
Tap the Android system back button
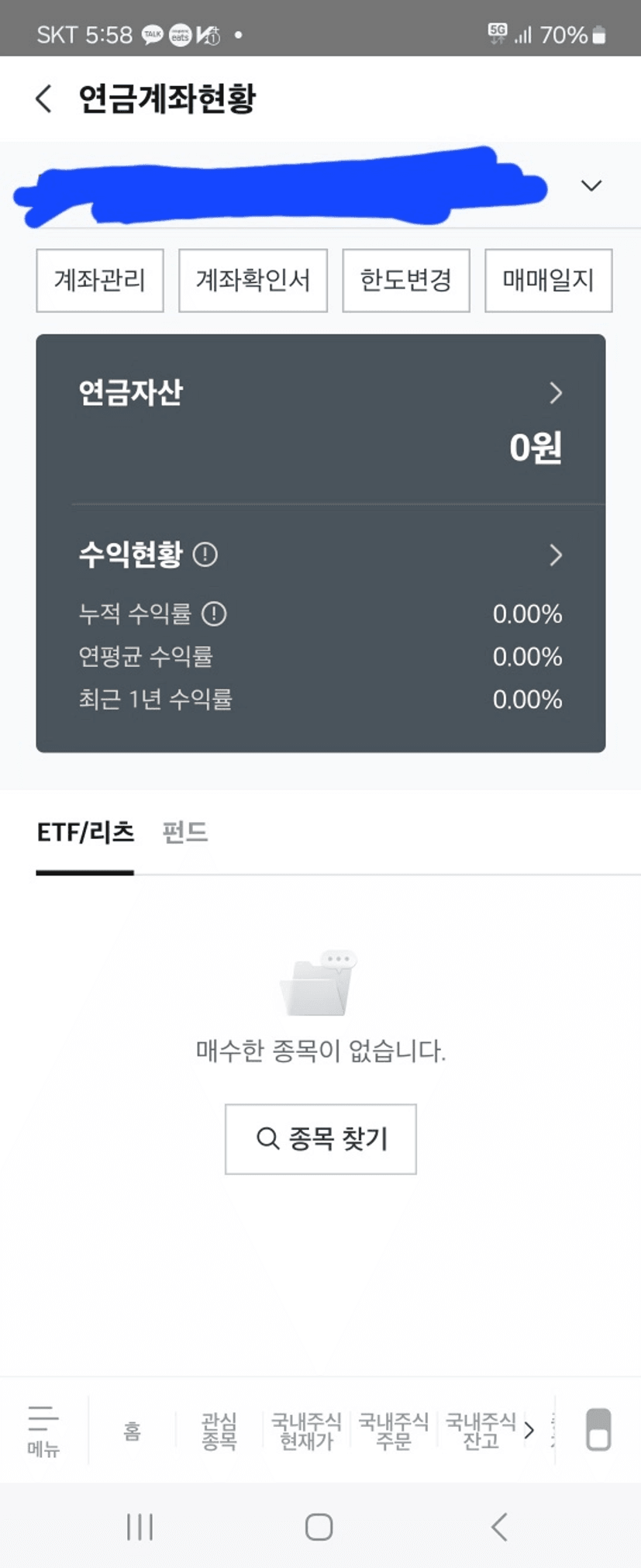(x=499, y=1527)
